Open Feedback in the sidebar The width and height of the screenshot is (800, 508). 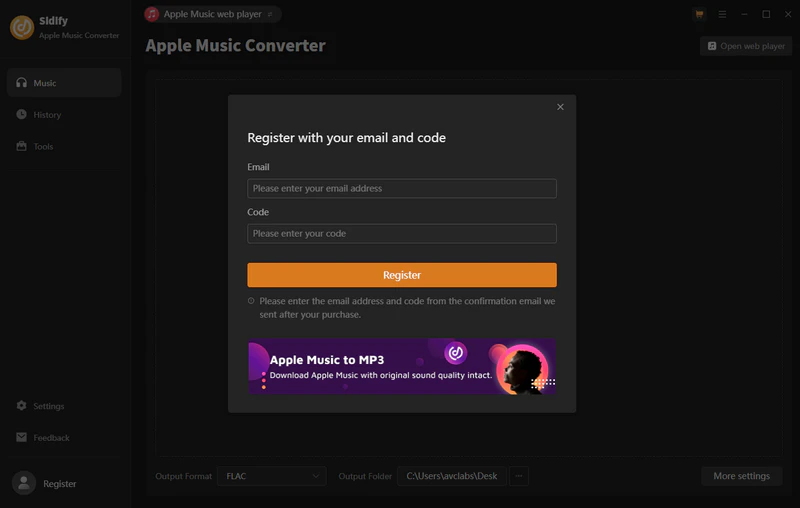[64, 438]
